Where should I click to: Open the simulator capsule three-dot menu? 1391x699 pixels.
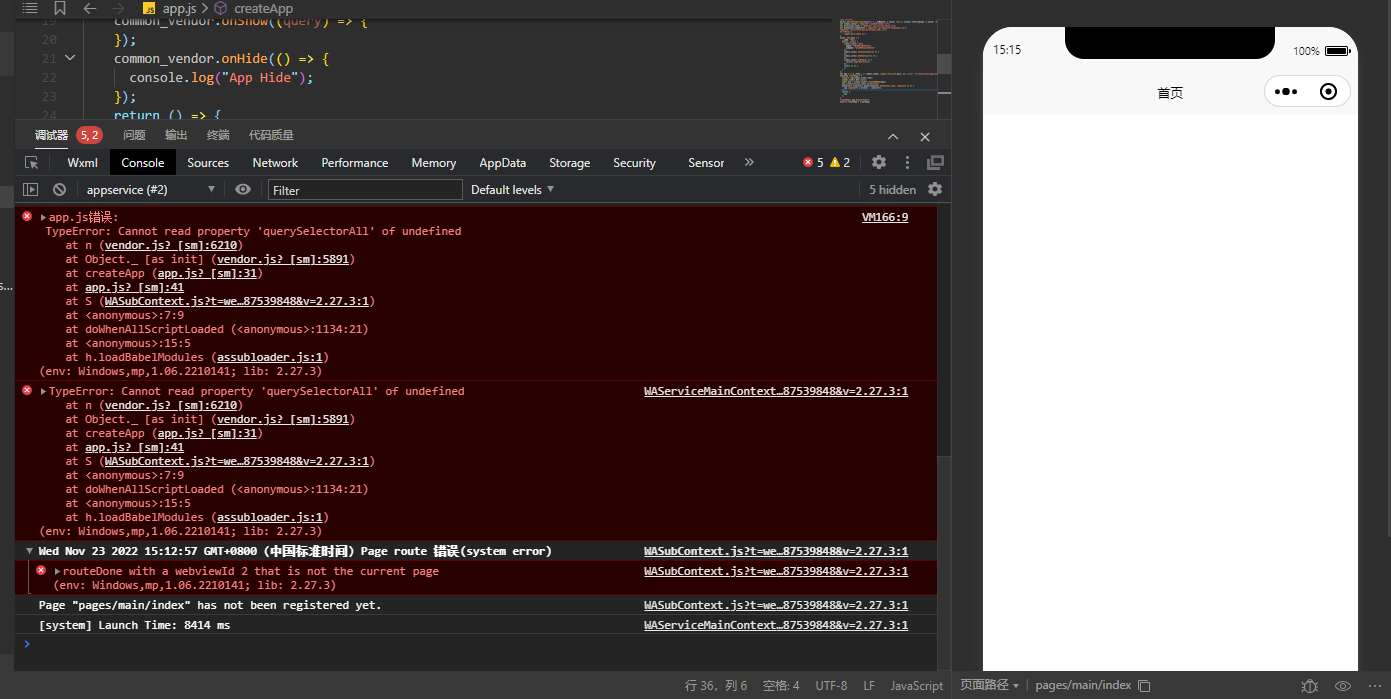(1286, 92)
